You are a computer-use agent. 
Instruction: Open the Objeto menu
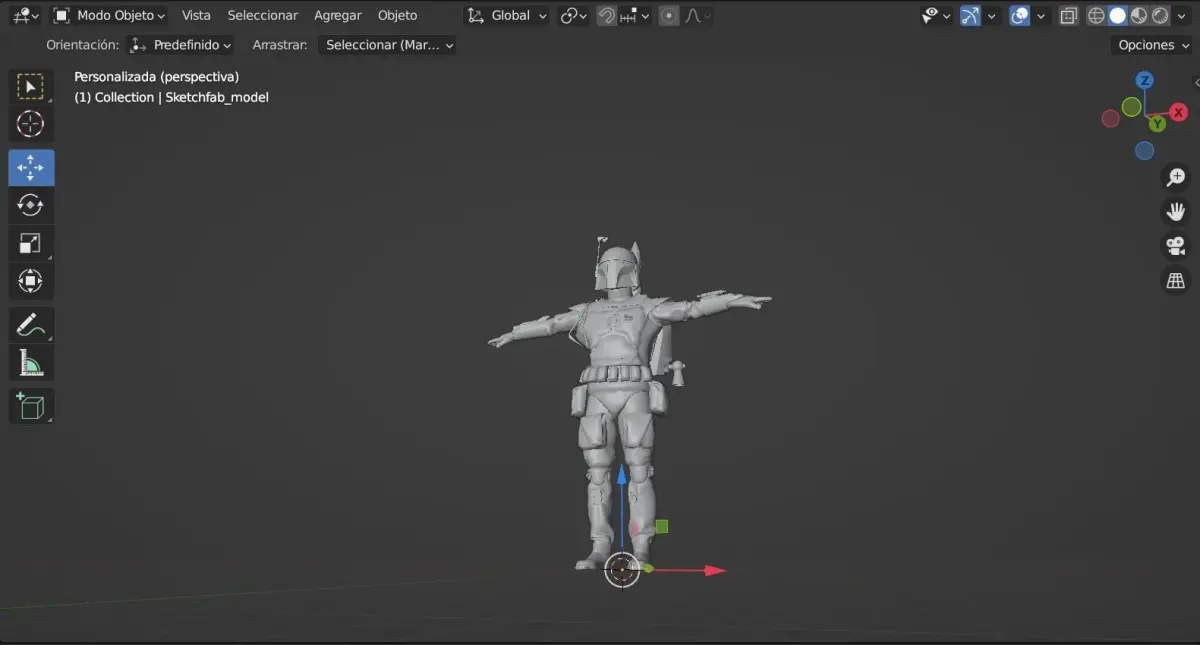pos(397,16)
